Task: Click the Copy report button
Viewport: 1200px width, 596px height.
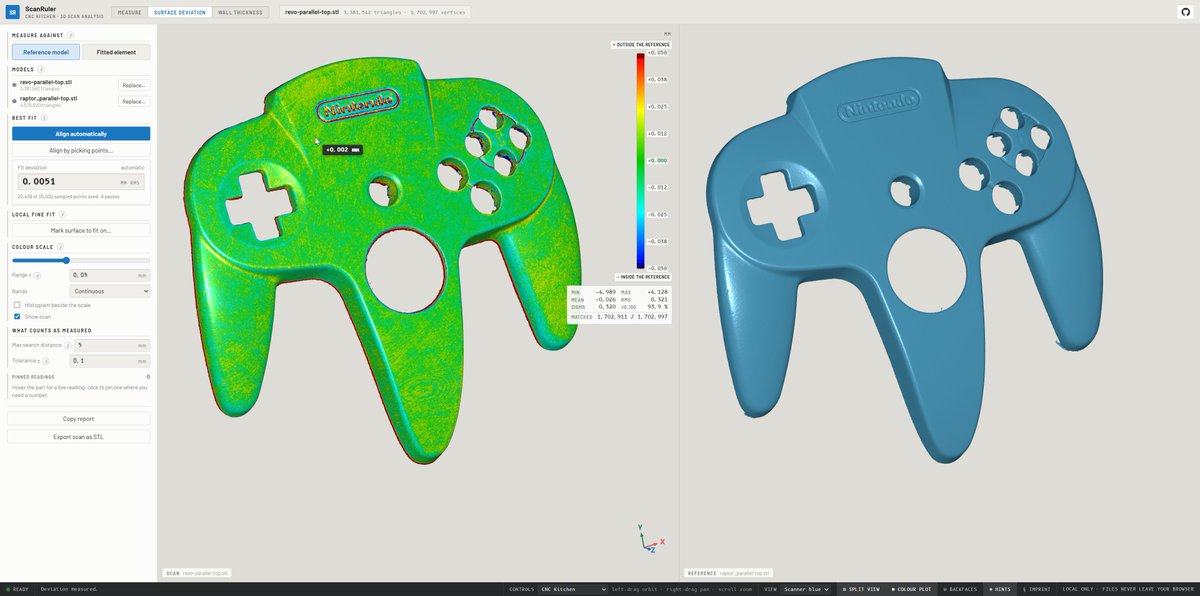Action: point(79,418)
